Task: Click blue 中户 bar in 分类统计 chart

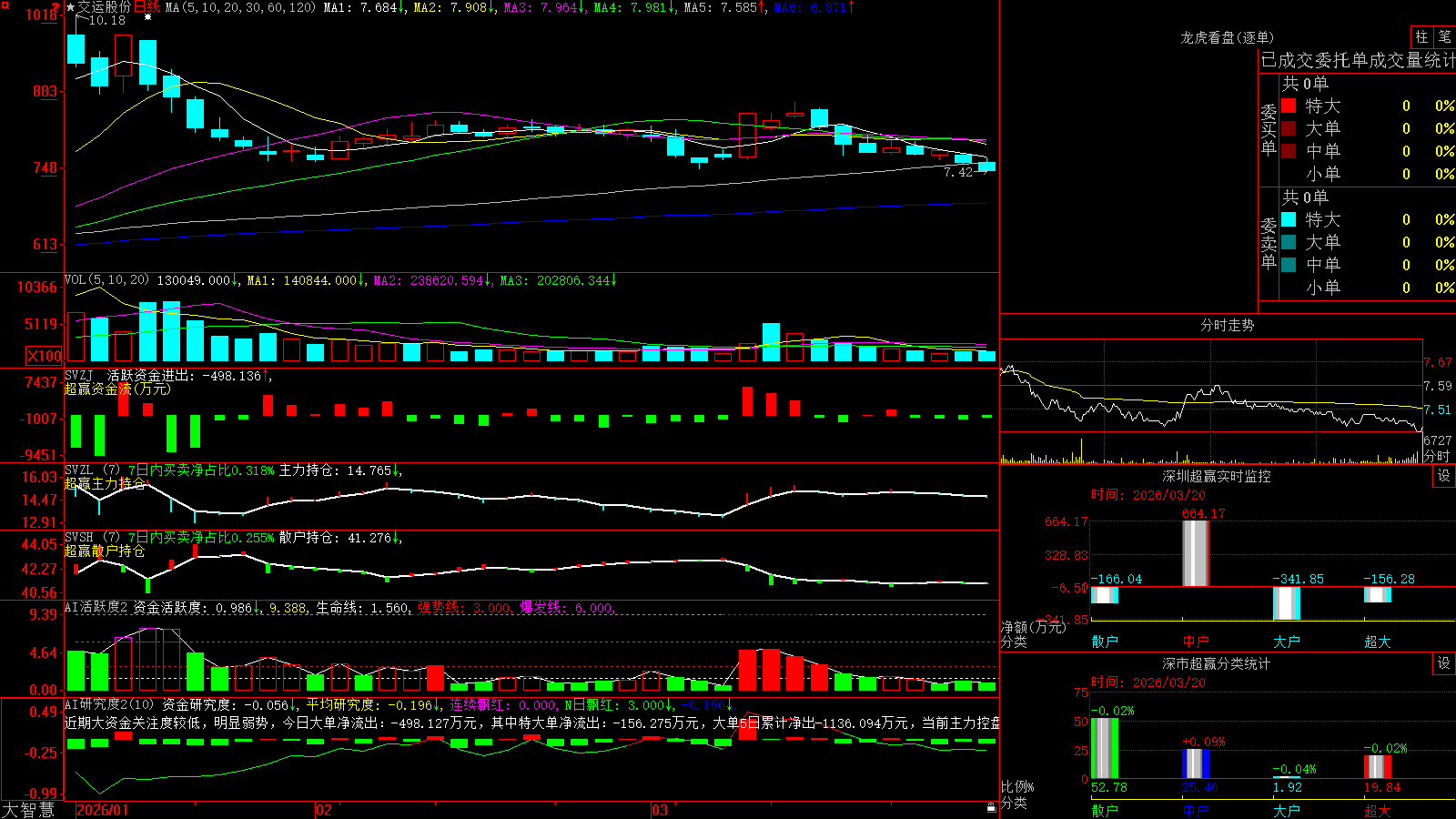Action: pos(1196,763)
